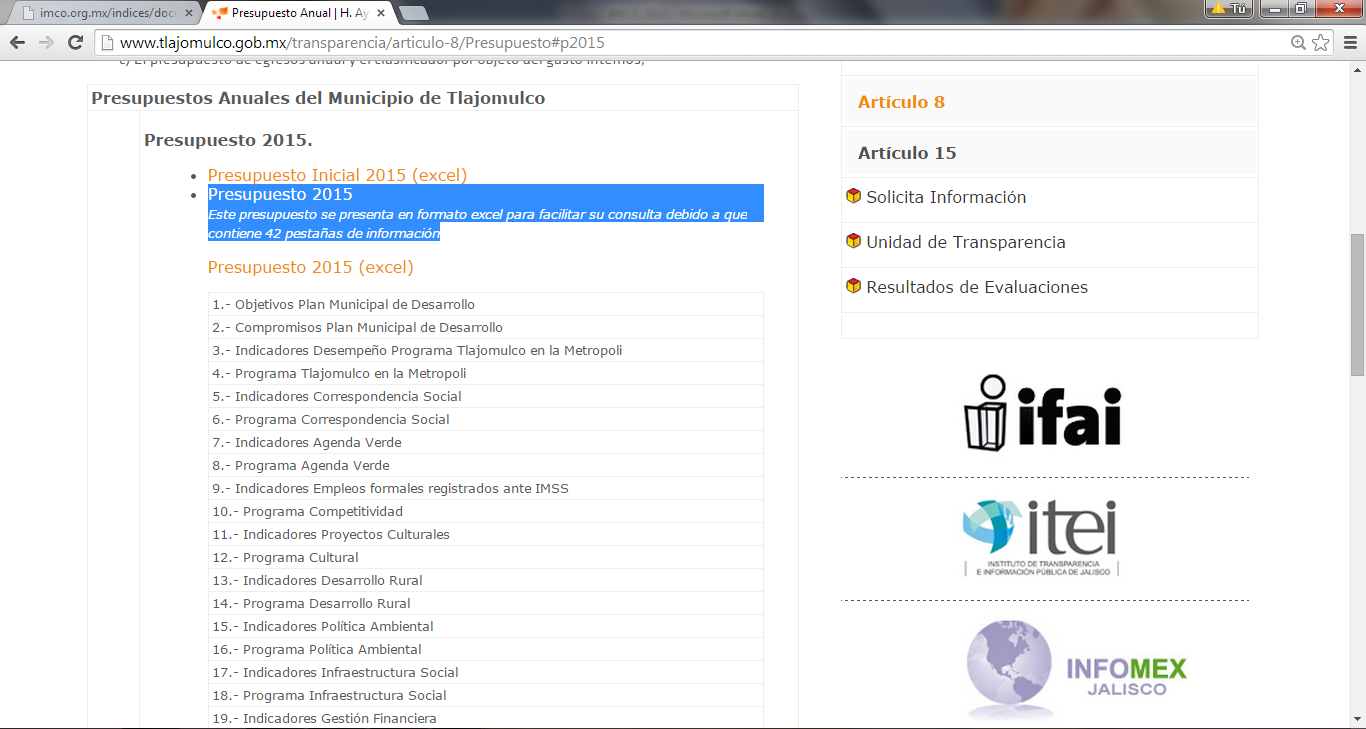Select row 9.- Indicadores Empleos formales IMSS

point(486,488)
